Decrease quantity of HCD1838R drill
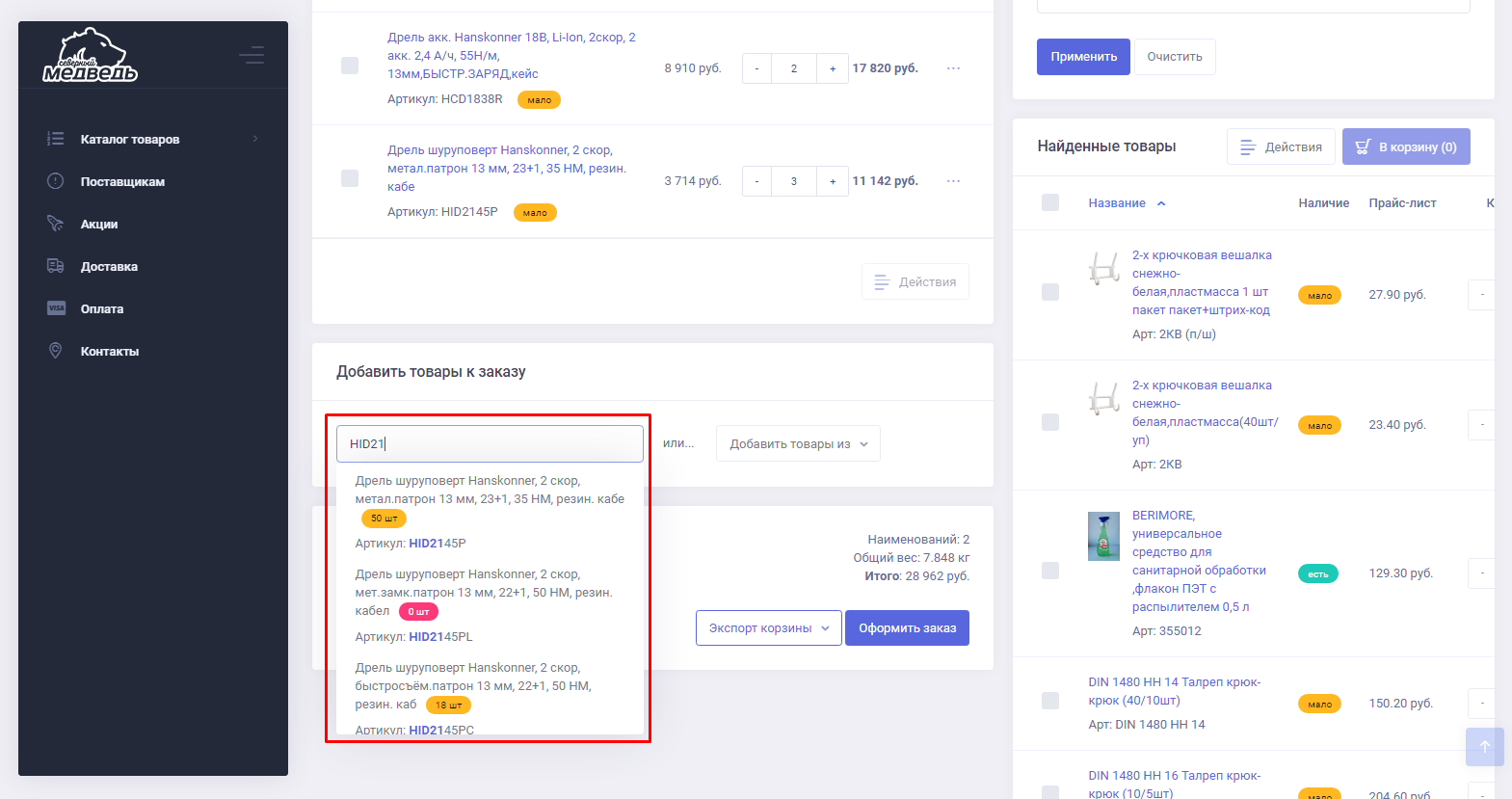Viewport: 1512px width, 799px height. (756, 68)
